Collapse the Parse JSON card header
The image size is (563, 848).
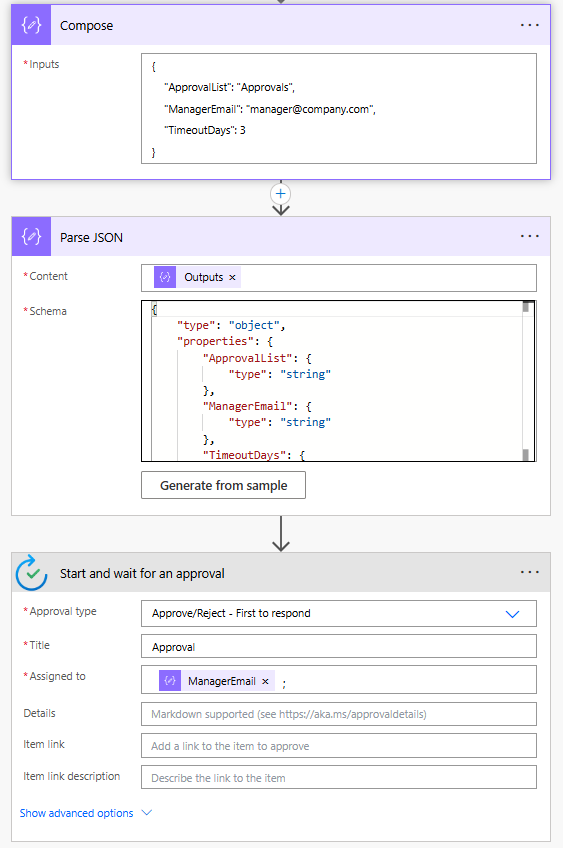pyautogui.click(x=281, y=236)
